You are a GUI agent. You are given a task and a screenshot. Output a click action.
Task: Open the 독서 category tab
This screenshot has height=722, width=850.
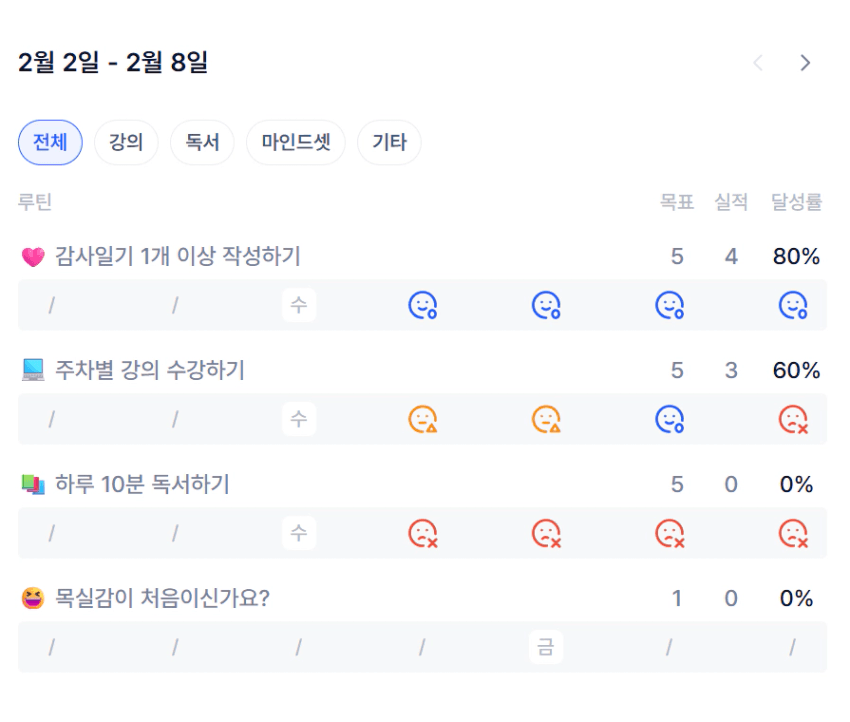[202, 142]
